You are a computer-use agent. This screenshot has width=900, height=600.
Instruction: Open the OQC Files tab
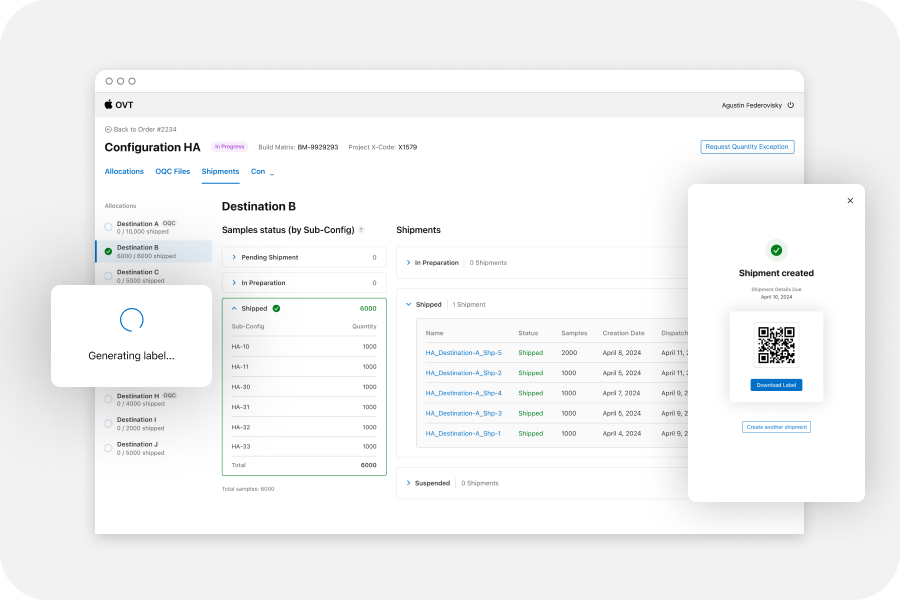click(172, 172)
